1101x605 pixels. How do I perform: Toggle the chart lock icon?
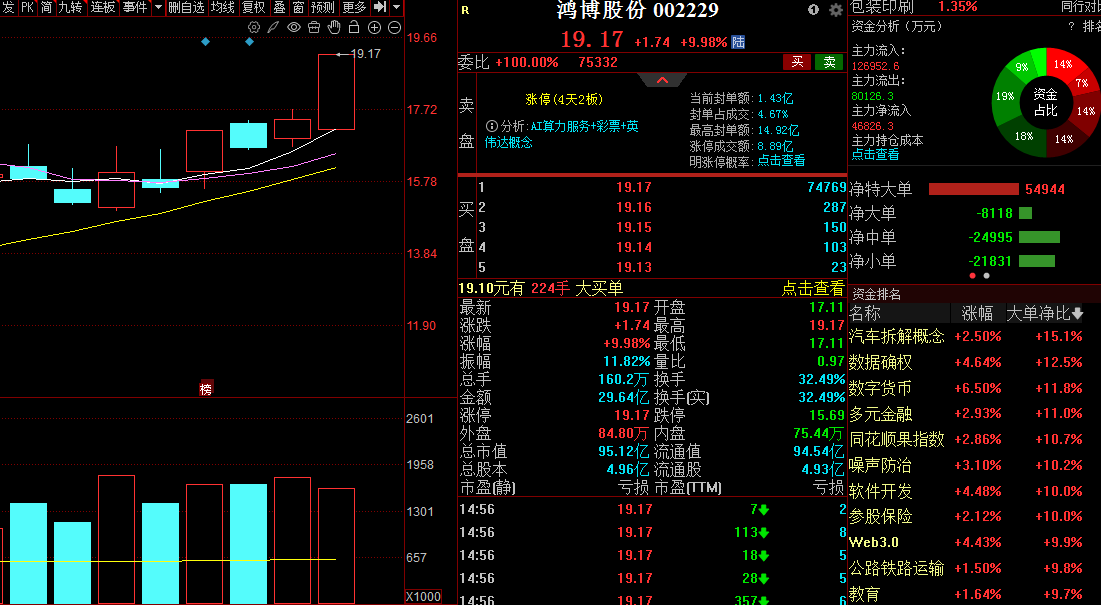354,27
